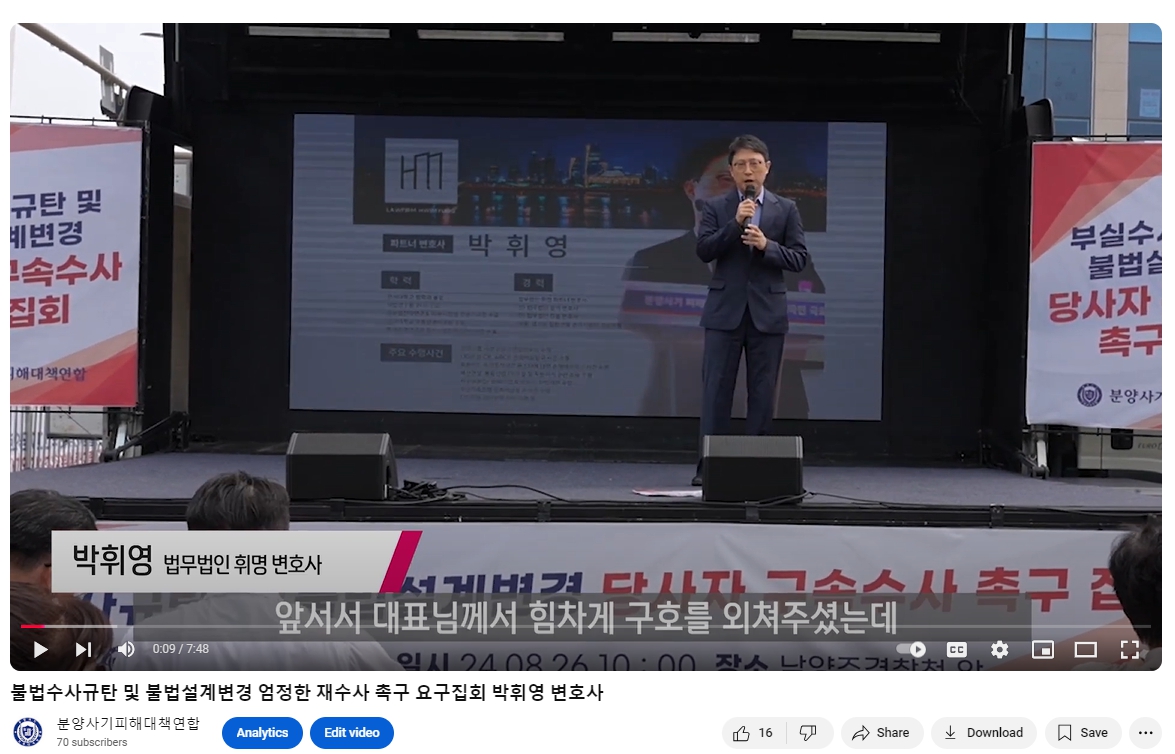Click the video title text
Screen dimensions: 1175x754
[307, 692]
